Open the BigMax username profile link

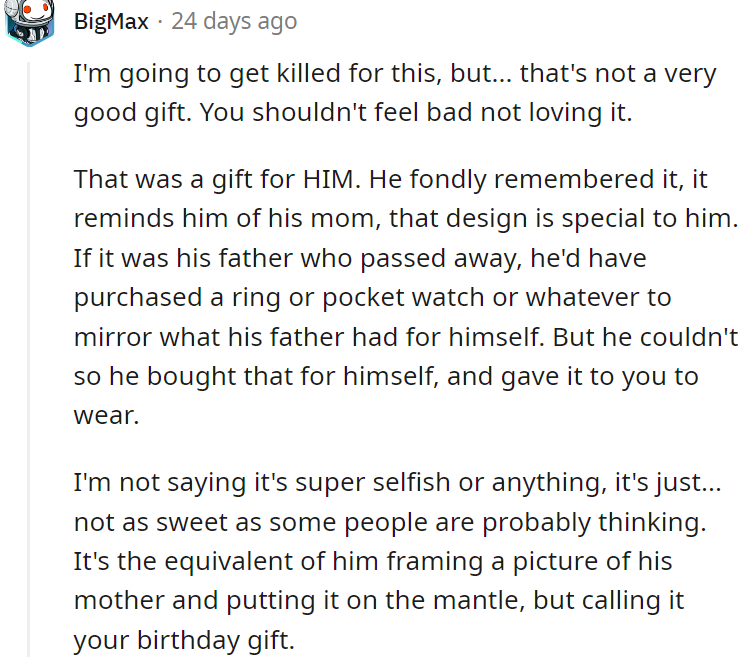pyautogui.click(x=111, y=21)
